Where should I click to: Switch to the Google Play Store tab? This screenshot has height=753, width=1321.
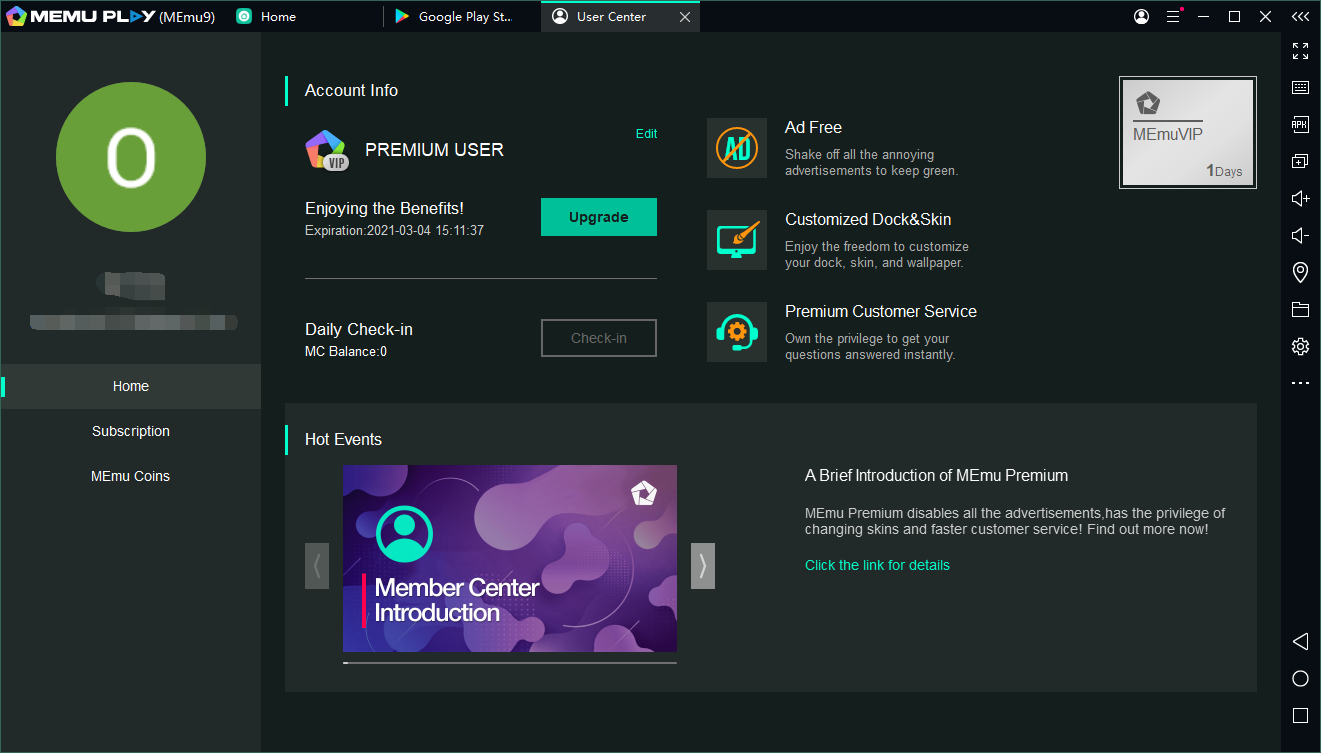(x=461, y=17)
